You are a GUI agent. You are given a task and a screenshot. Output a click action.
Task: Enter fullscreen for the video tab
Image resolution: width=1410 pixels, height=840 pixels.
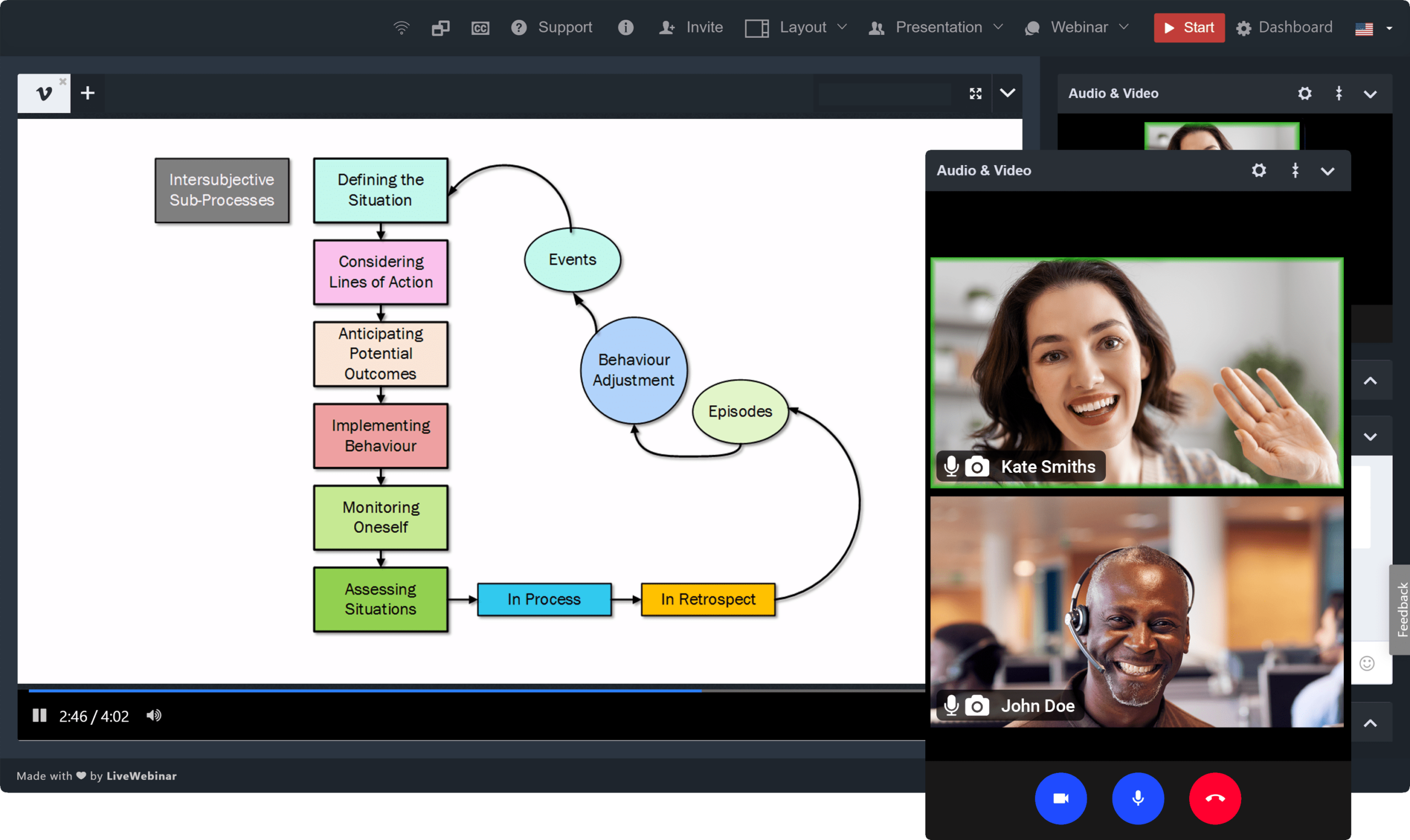pyautogui.click(x=975, y=94)
